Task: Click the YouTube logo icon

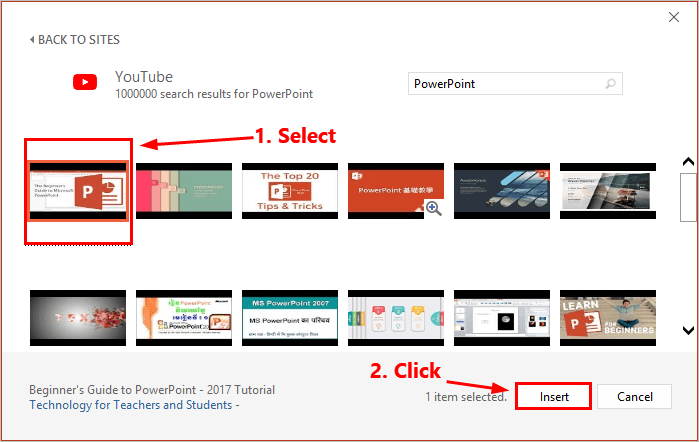Action: (85, 84)
